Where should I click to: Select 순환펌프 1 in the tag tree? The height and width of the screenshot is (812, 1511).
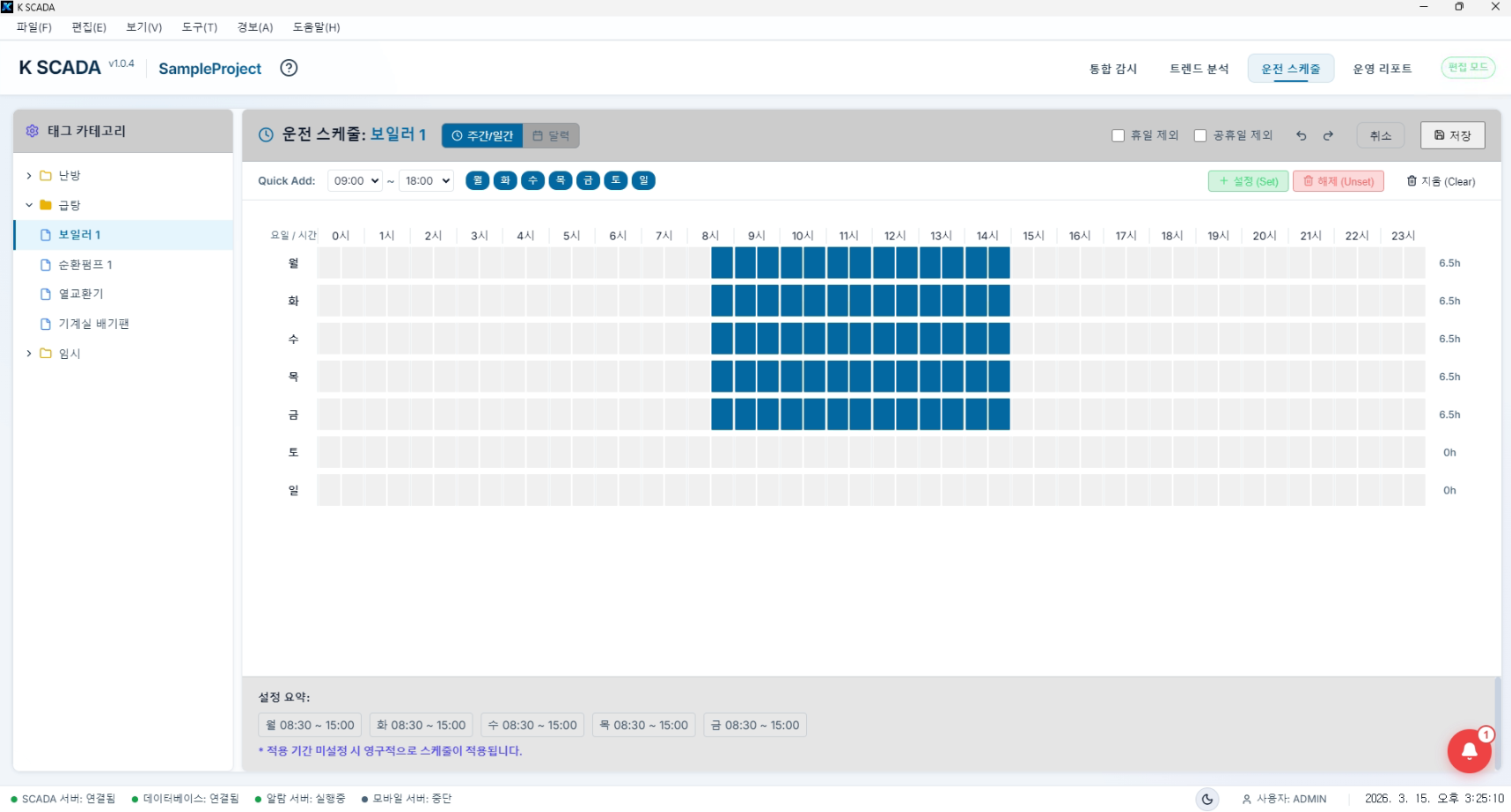pyautogui.click(x=123, y=265)
